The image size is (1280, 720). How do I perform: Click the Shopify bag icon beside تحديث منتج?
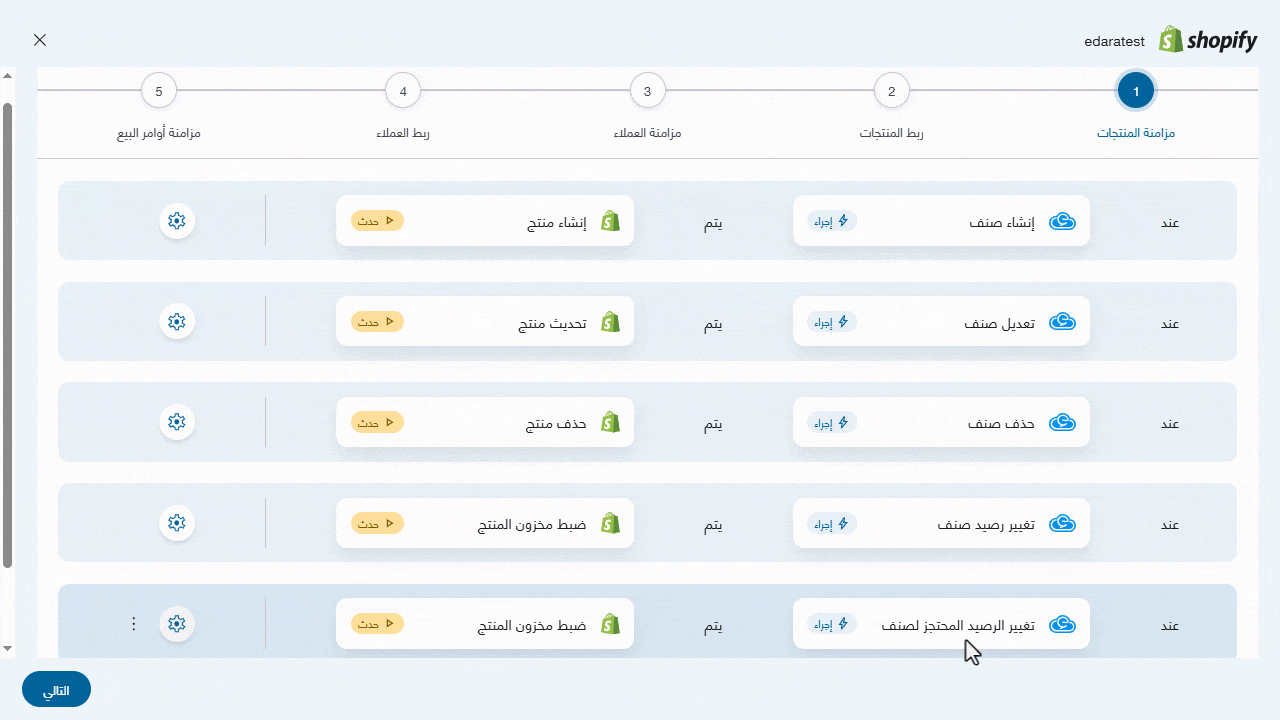pos(610,322)
